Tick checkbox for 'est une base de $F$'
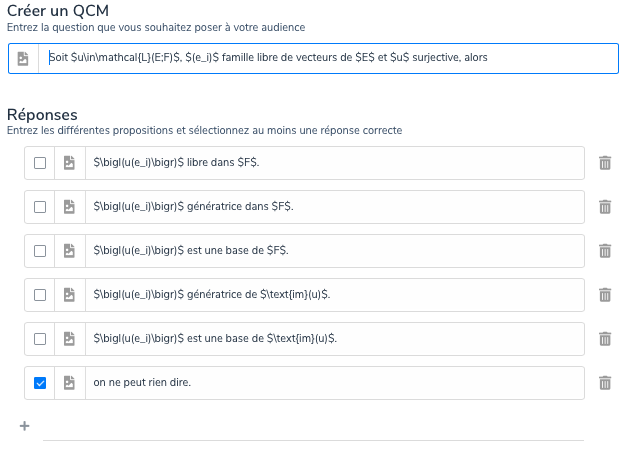This screenshot has width=642, height=474. [x=40, y=251]
